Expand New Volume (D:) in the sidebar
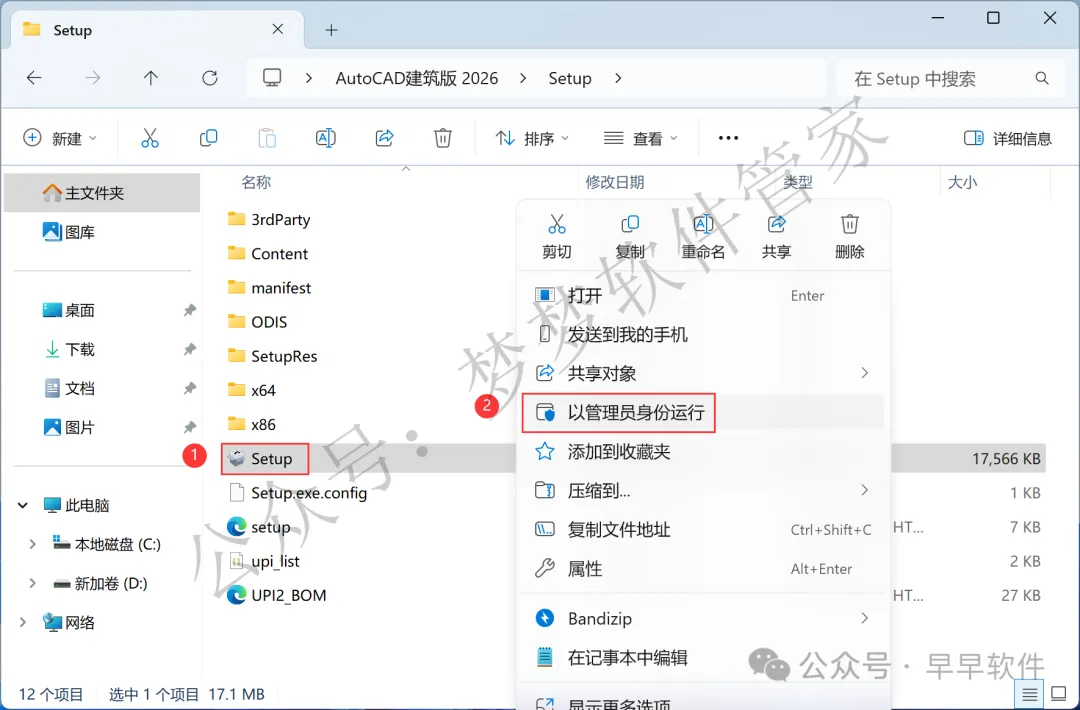 tap(32, 583)
